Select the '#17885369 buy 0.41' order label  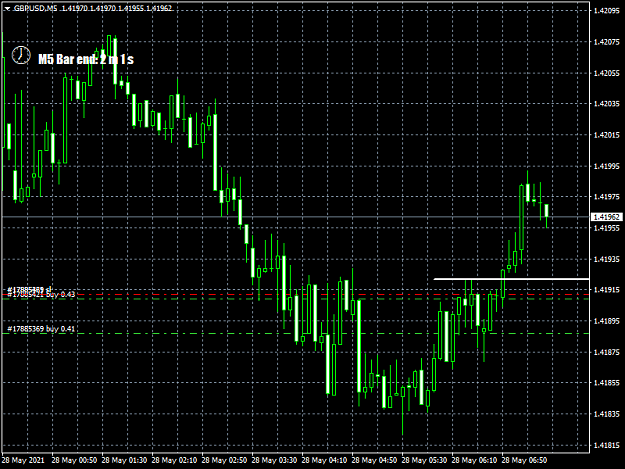[41, 329]
